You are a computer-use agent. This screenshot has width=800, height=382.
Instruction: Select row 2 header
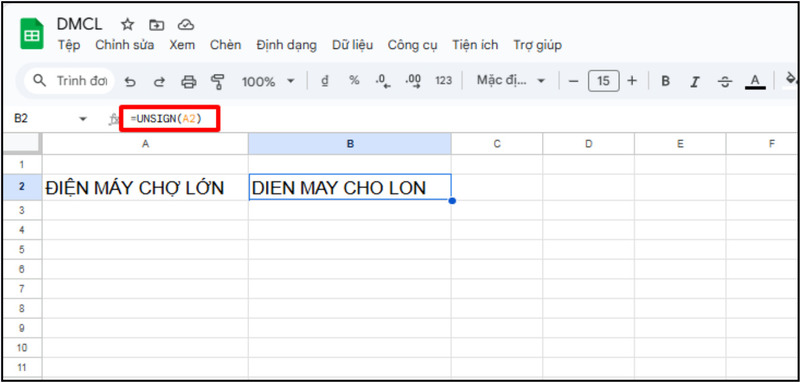point(21,187)
